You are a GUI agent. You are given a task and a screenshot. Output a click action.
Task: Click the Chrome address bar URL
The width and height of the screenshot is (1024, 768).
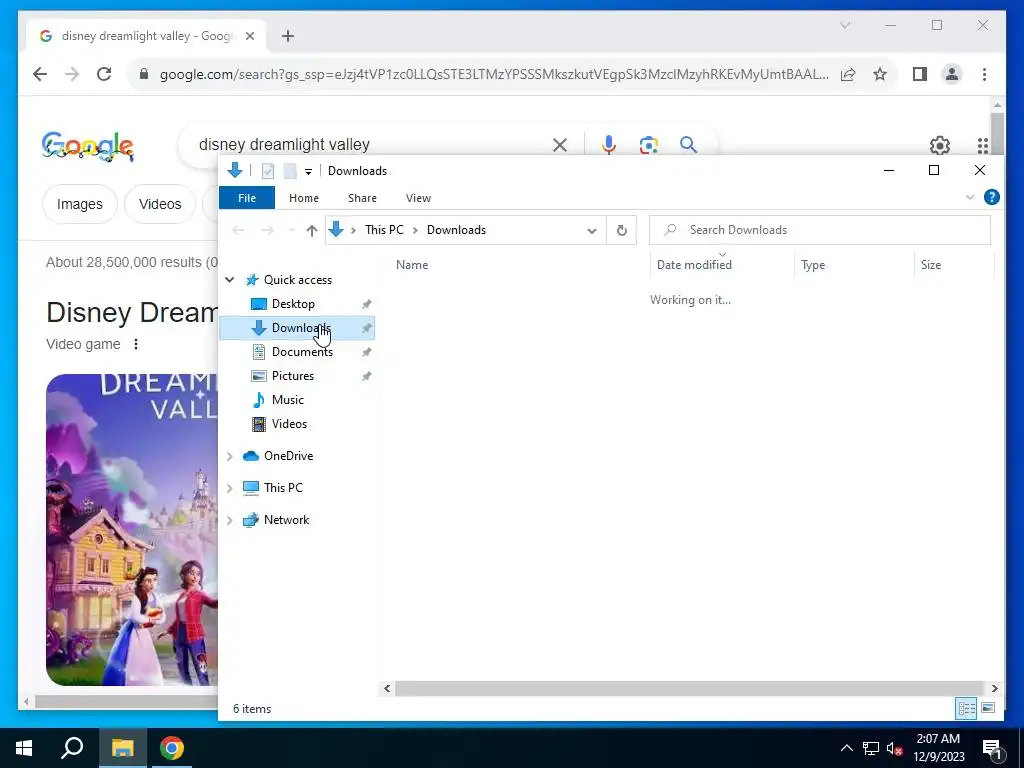click(x=494, y=74)
